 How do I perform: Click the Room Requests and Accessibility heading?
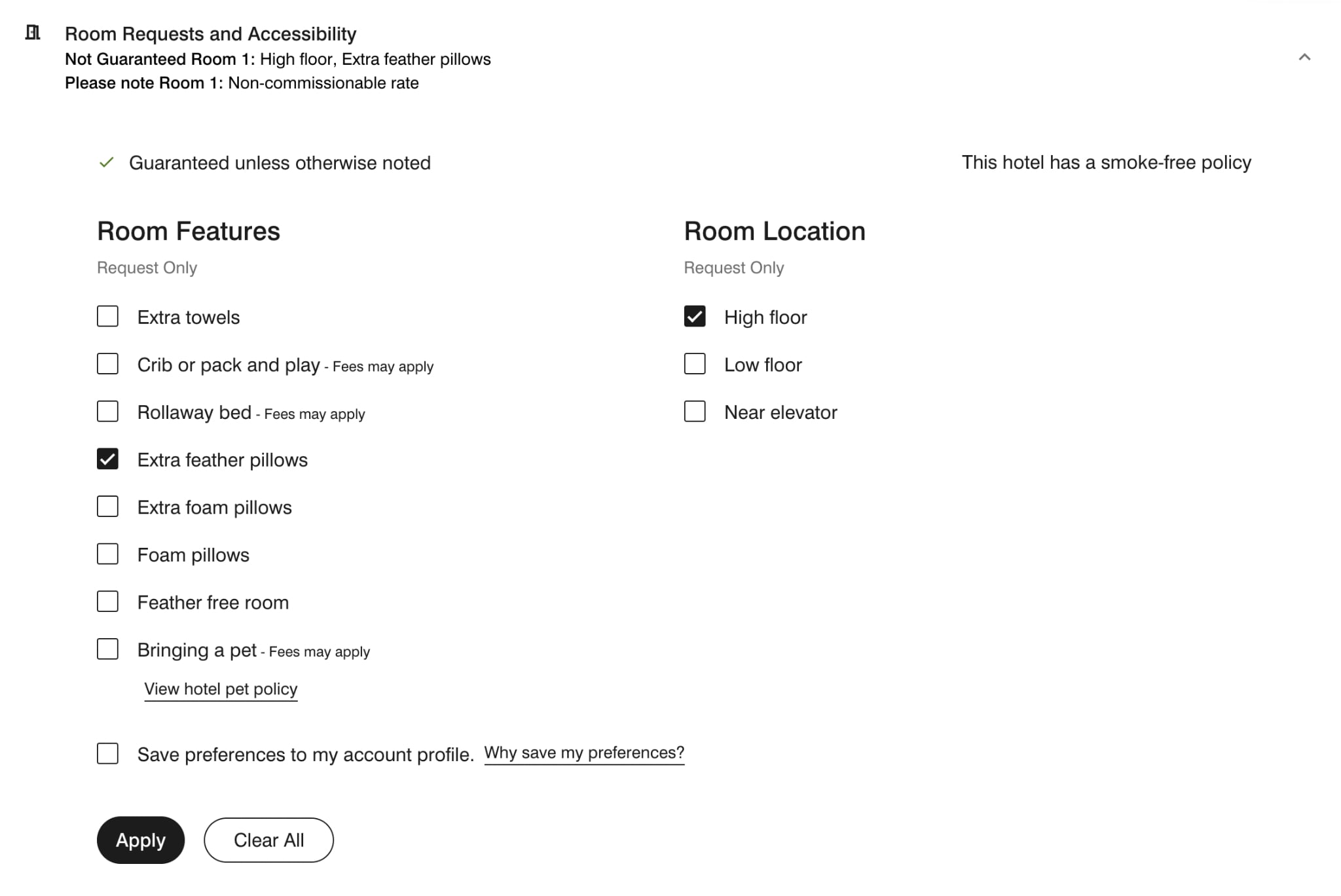click(x=210, y=34)
